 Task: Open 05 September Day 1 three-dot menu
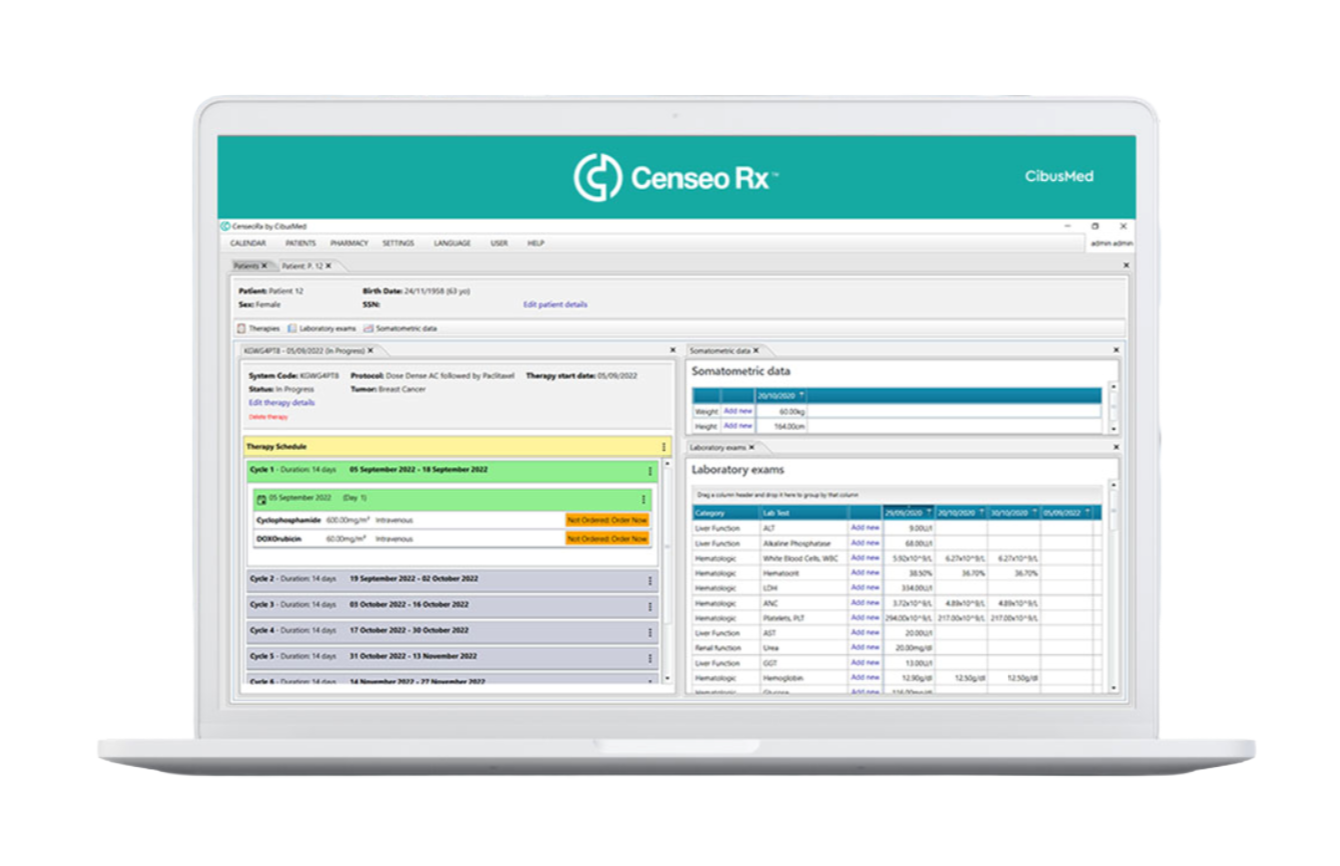tap(642, 499)
